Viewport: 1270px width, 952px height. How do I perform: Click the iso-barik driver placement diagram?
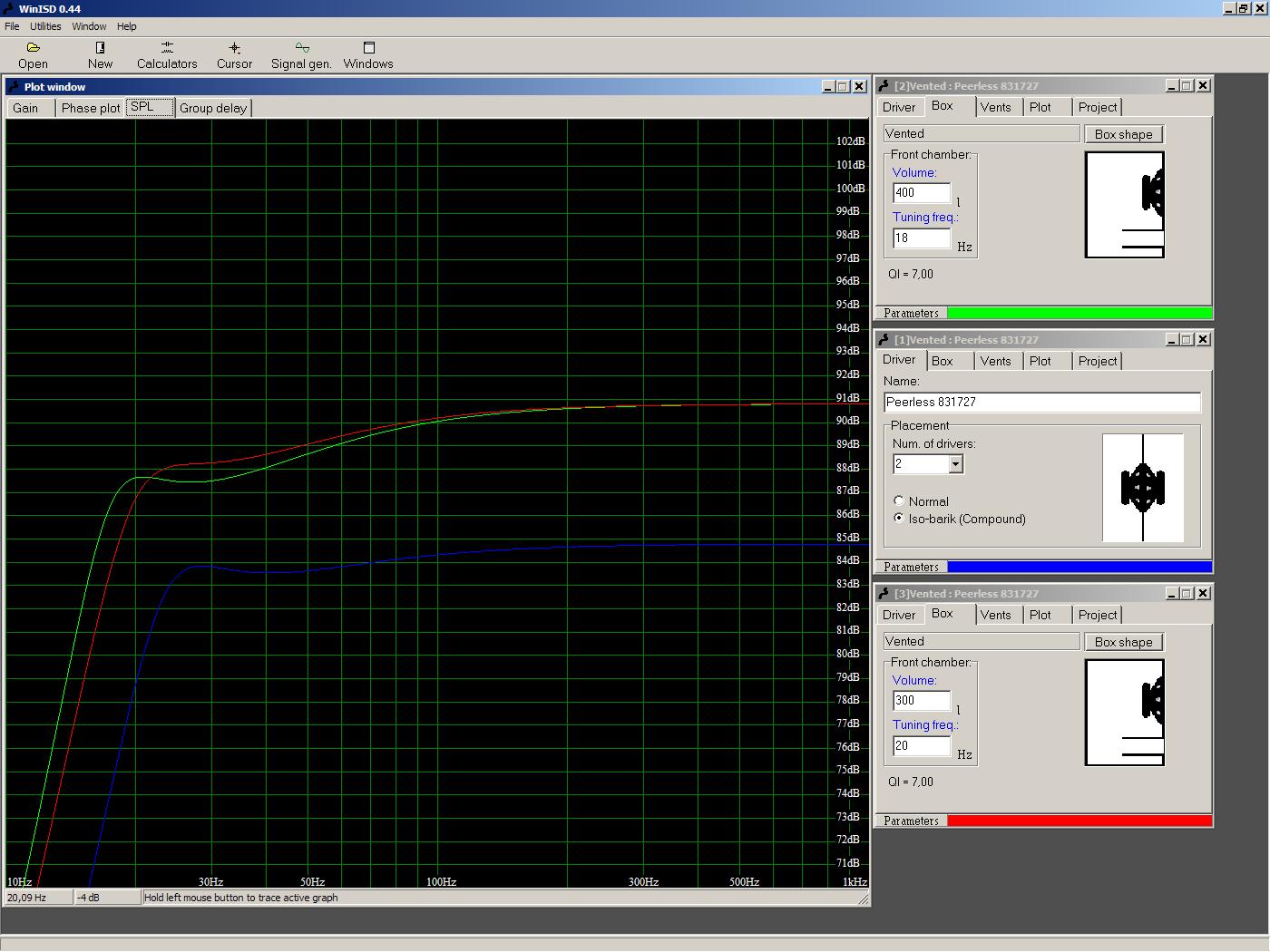pos(1142,488)
